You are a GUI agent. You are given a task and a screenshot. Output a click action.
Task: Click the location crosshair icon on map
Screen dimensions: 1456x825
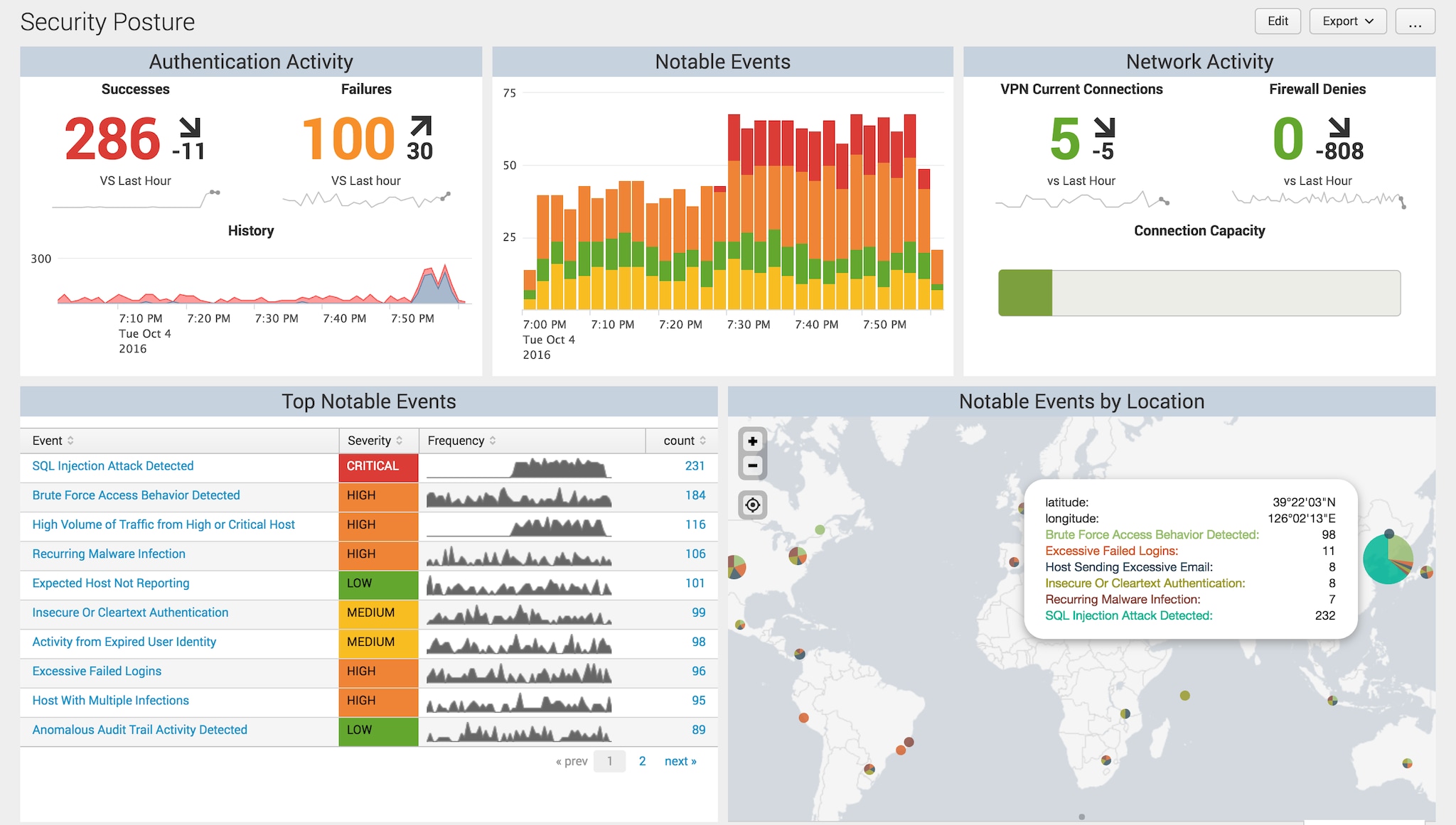click(x=753, y=503)
